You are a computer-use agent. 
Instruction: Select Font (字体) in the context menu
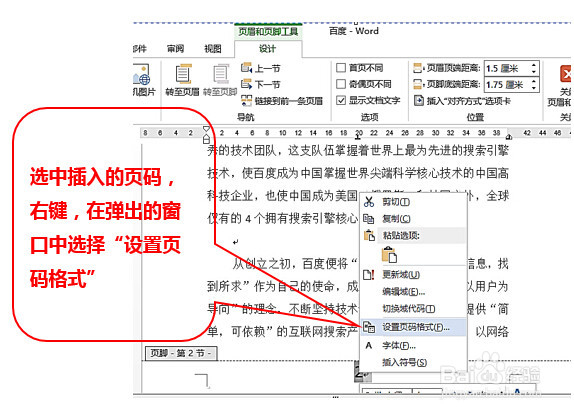coord(413,345)
